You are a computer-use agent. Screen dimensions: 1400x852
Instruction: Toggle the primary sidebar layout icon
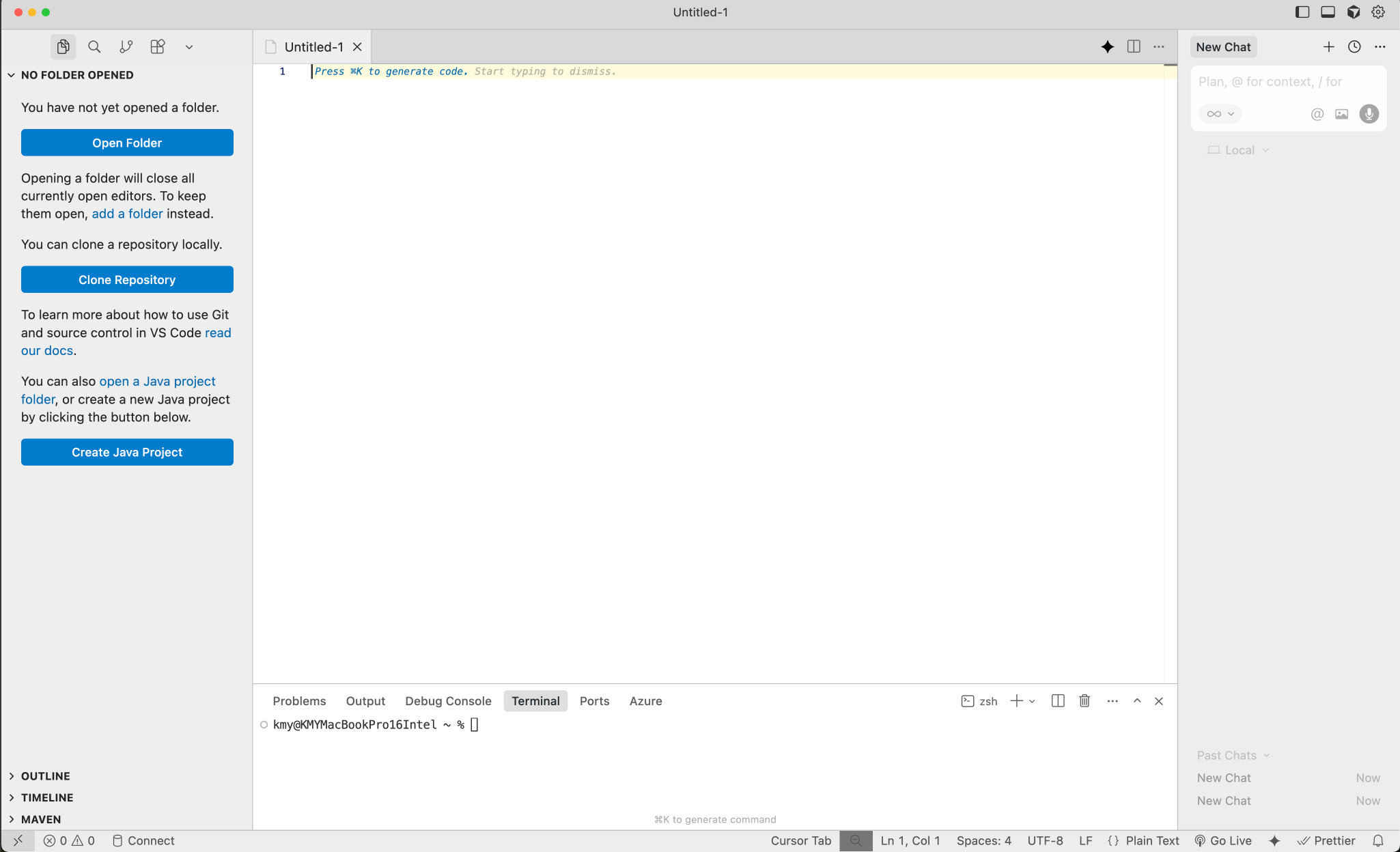coord(1302,12)
